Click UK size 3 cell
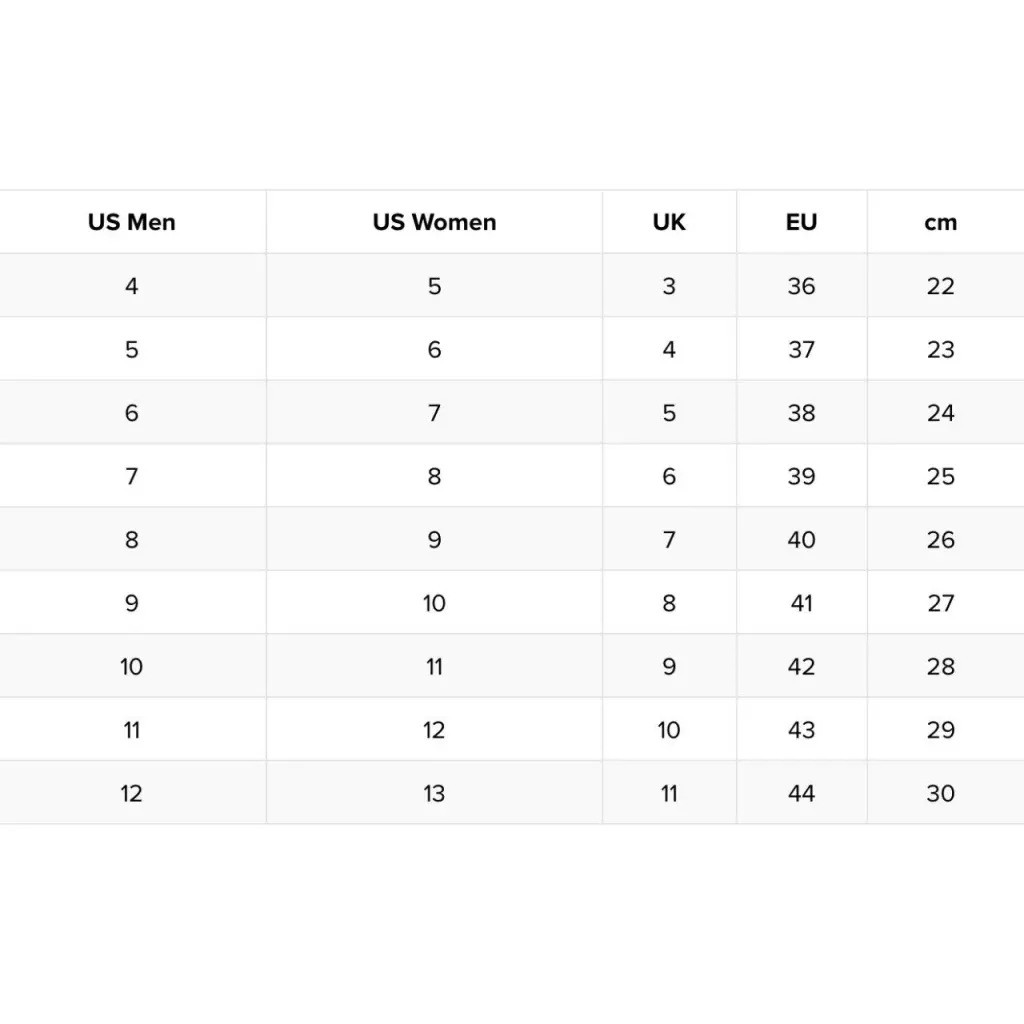Screen dimensions: 1024x1024 click(x=669, y=286)
